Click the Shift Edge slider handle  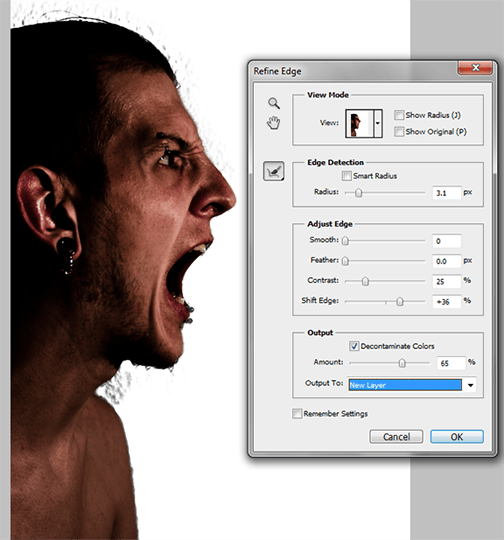click(x=400, y=302)
